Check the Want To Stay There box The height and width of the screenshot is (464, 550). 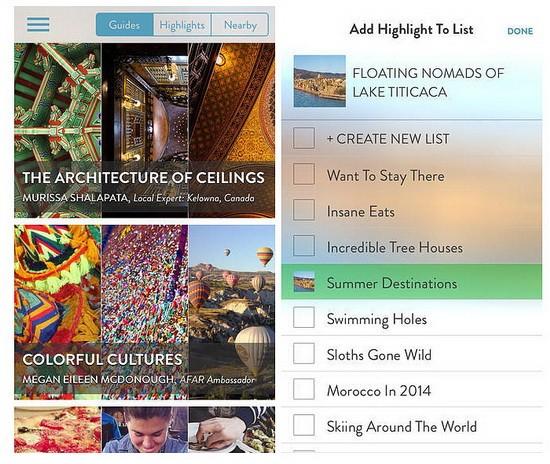[304, 174]
